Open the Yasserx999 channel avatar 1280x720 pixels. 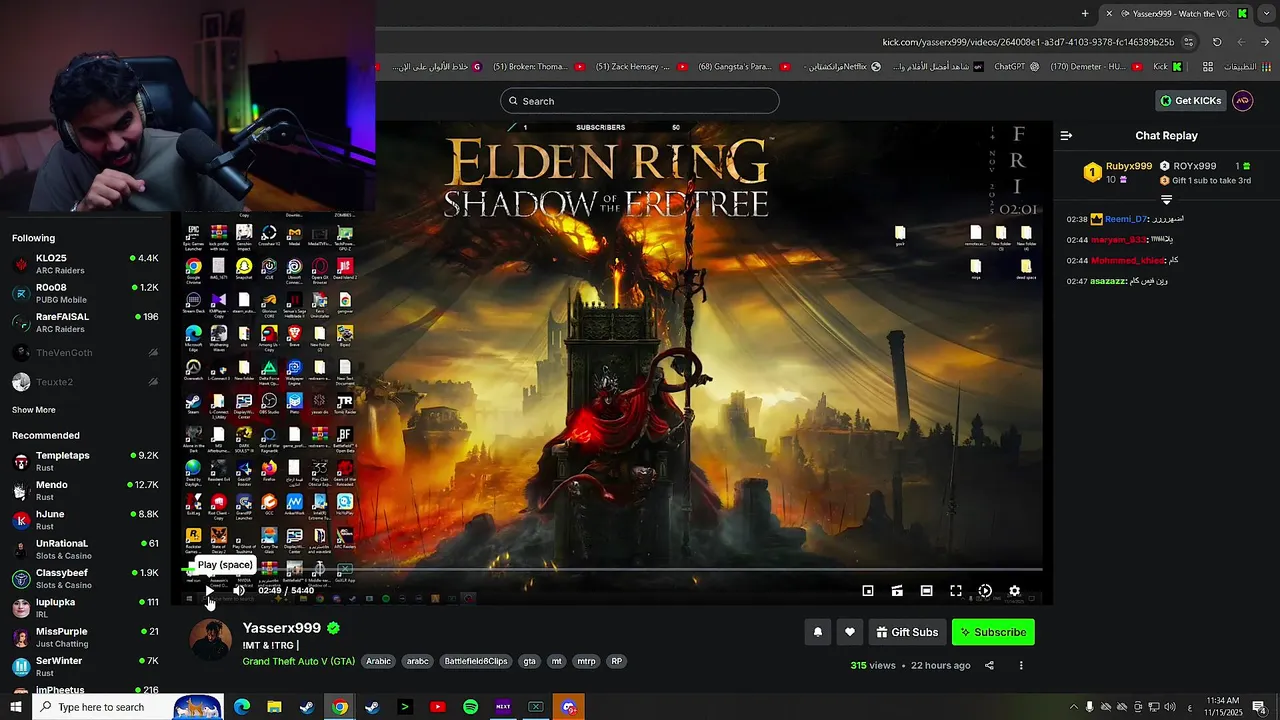click(x=211, y=640)
